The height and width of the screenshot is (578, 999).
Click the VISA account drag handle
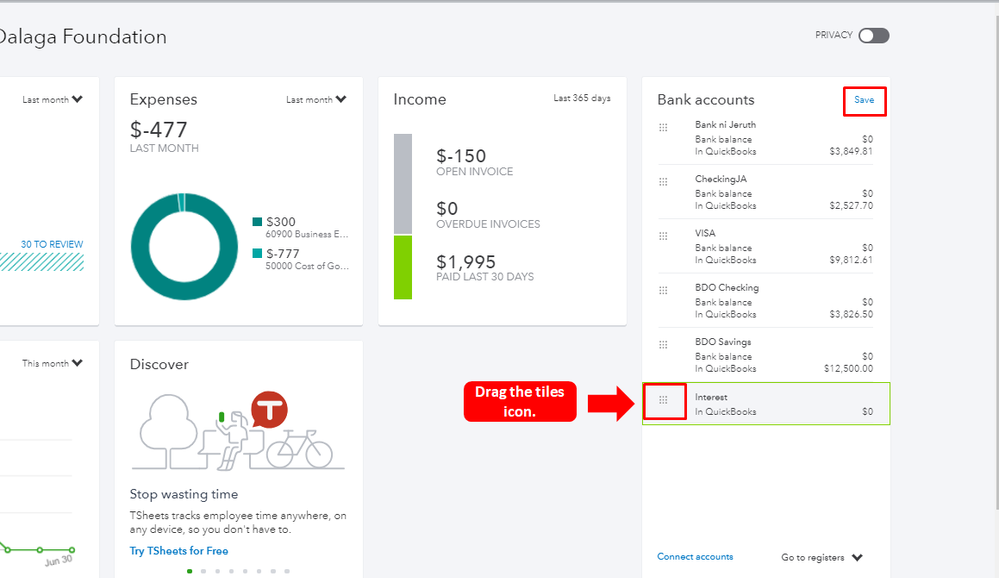coord(663,236)
